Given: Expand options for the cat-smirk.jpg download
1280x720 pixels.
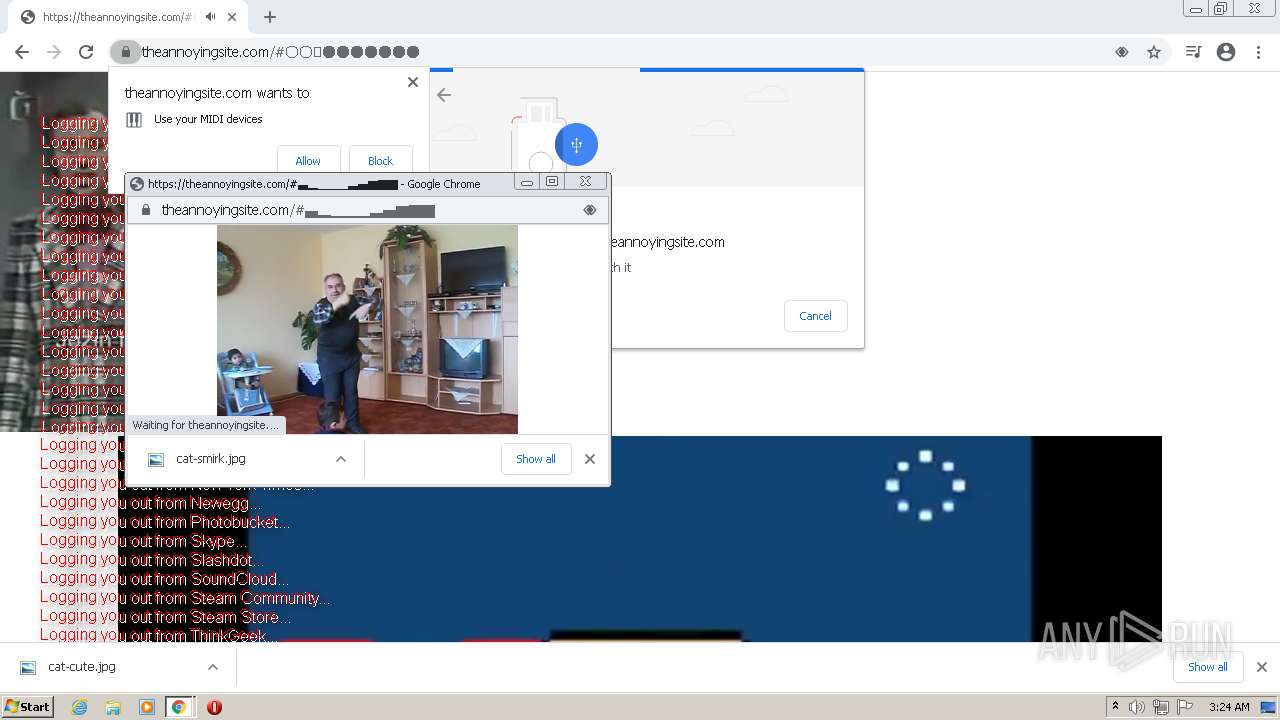Looking at the screenshot, I should tap(341, 459).
